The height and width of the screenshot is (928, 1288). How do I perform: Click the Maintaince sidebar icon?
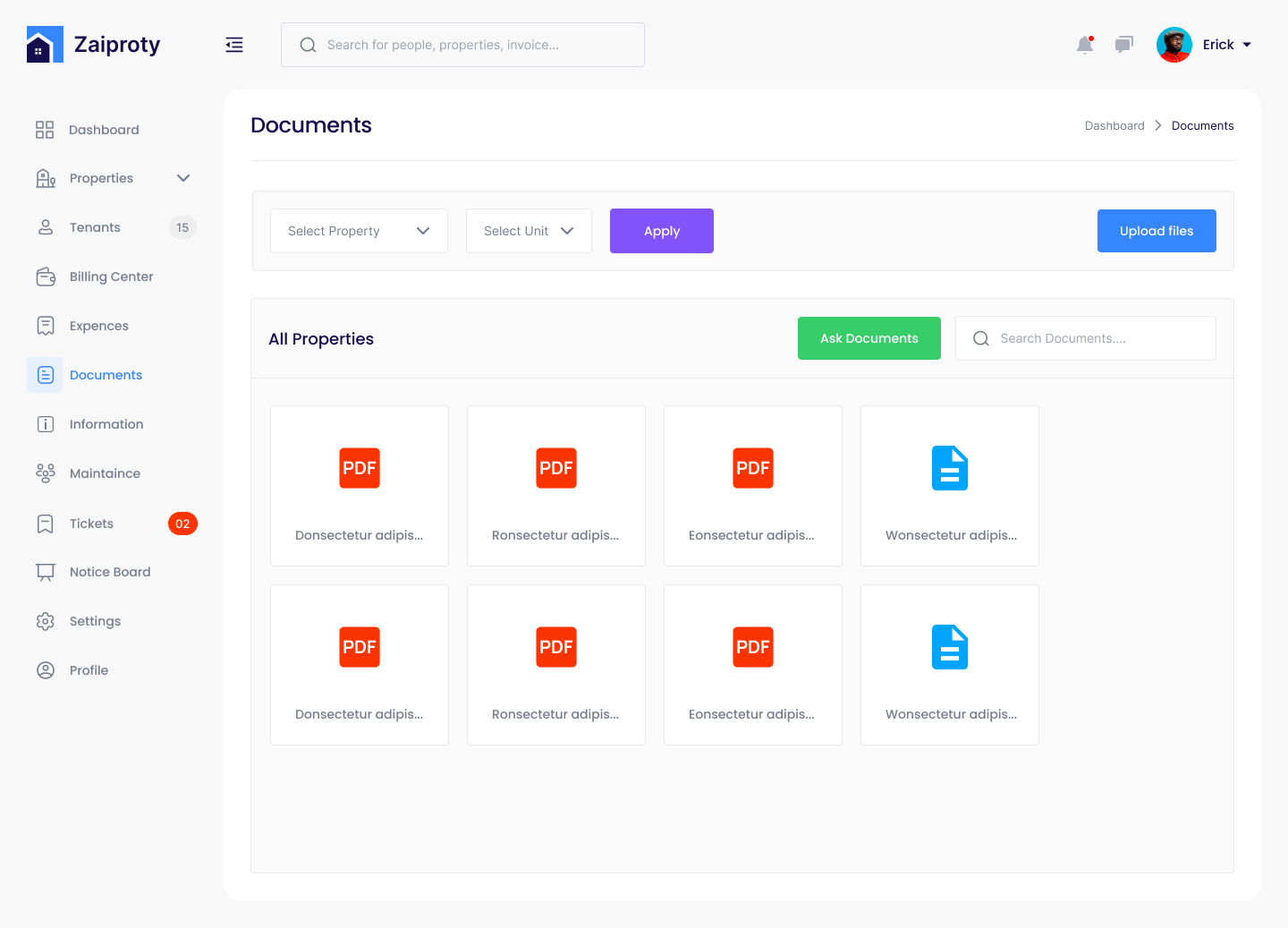[x=46, y=473]
